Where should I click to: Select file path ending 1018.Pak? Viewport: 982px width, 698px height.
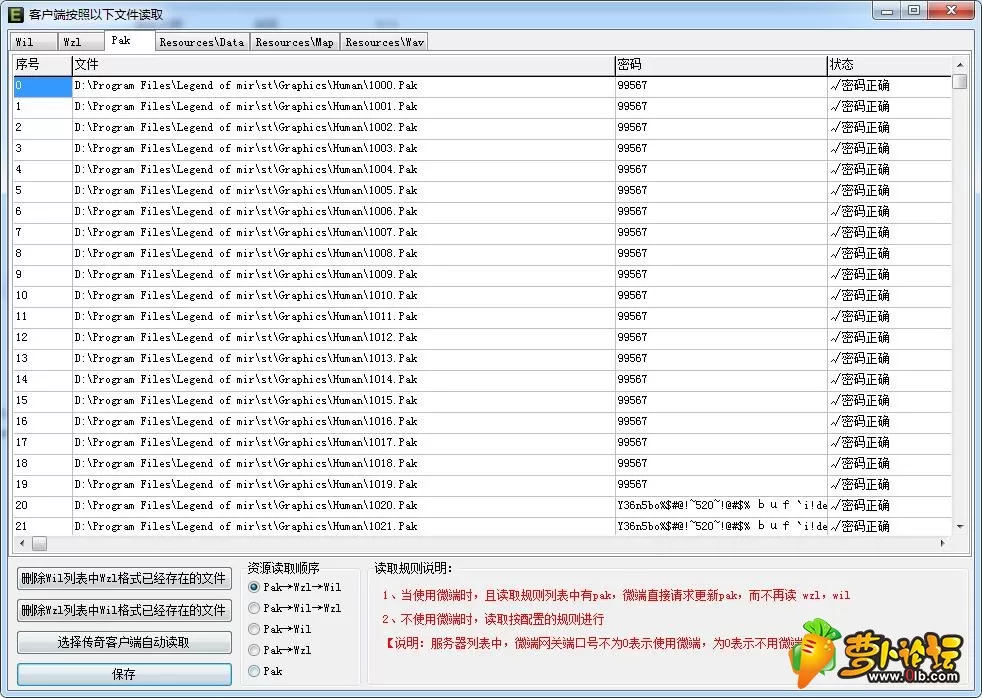coord(343,463)
